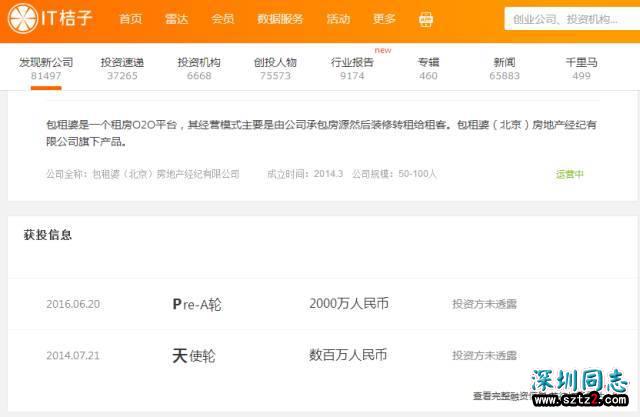Screen dimensions: 640x417
Task: Open the robot icon in the top navigation
Action: (426, 19)
